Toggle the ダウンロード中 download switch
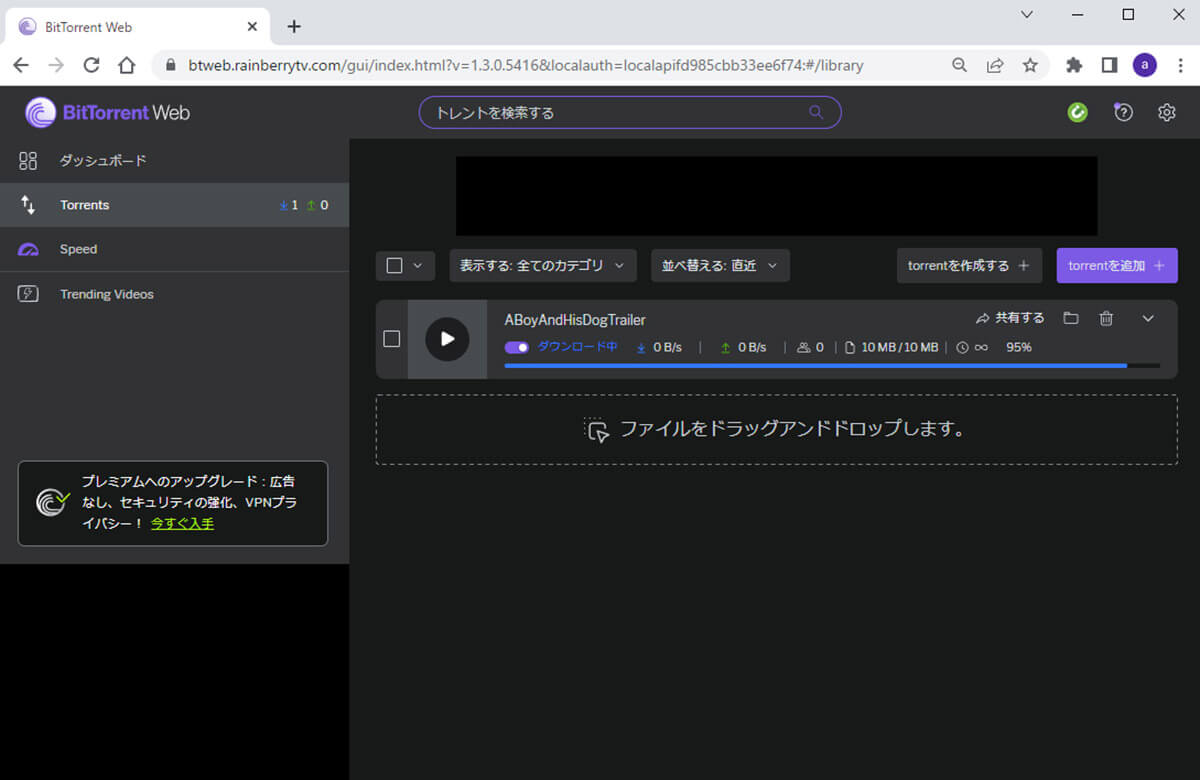 (517, 347)
